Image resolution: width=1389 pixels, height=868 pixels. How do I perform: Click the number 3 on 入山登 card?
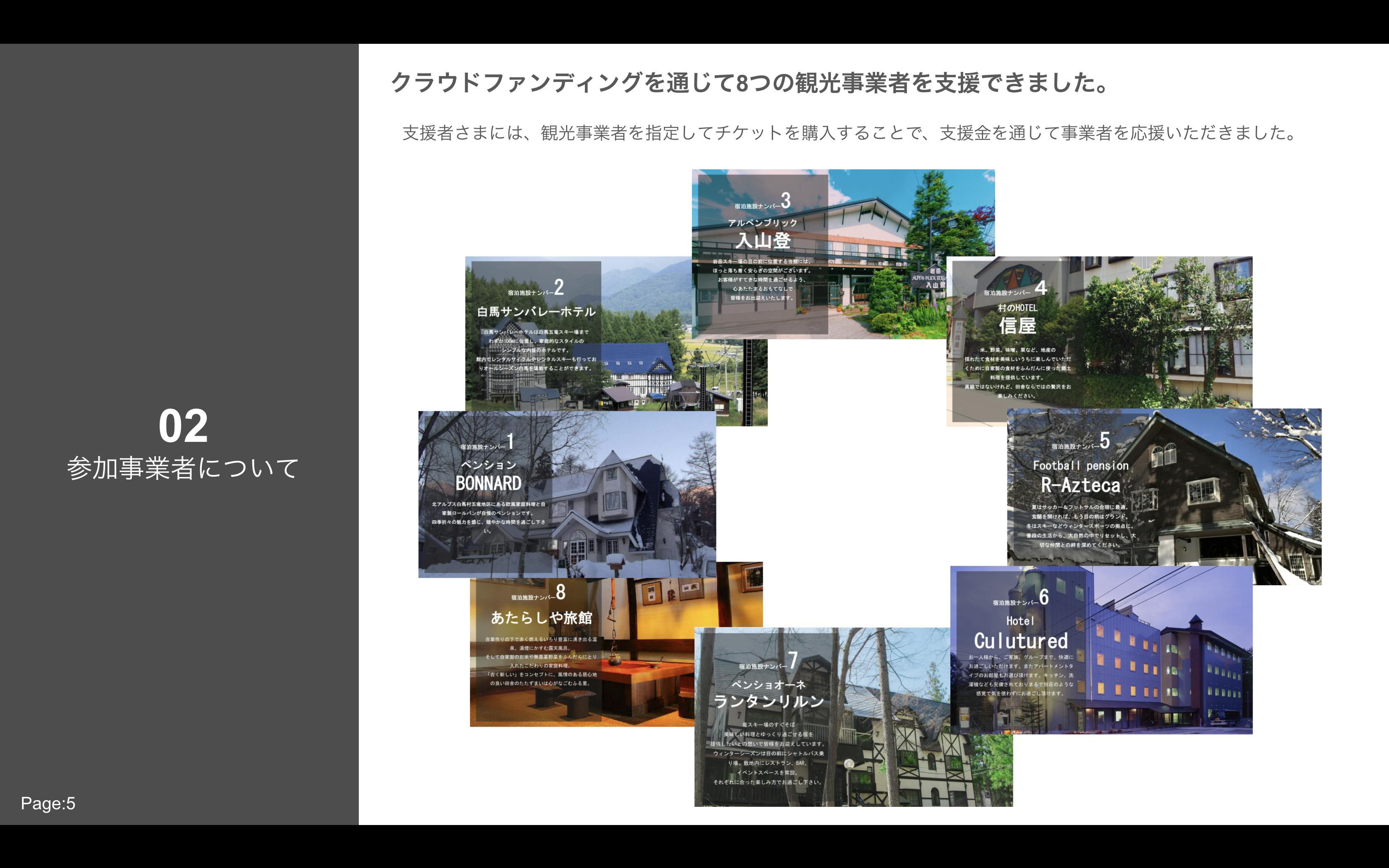coord(786,200)
